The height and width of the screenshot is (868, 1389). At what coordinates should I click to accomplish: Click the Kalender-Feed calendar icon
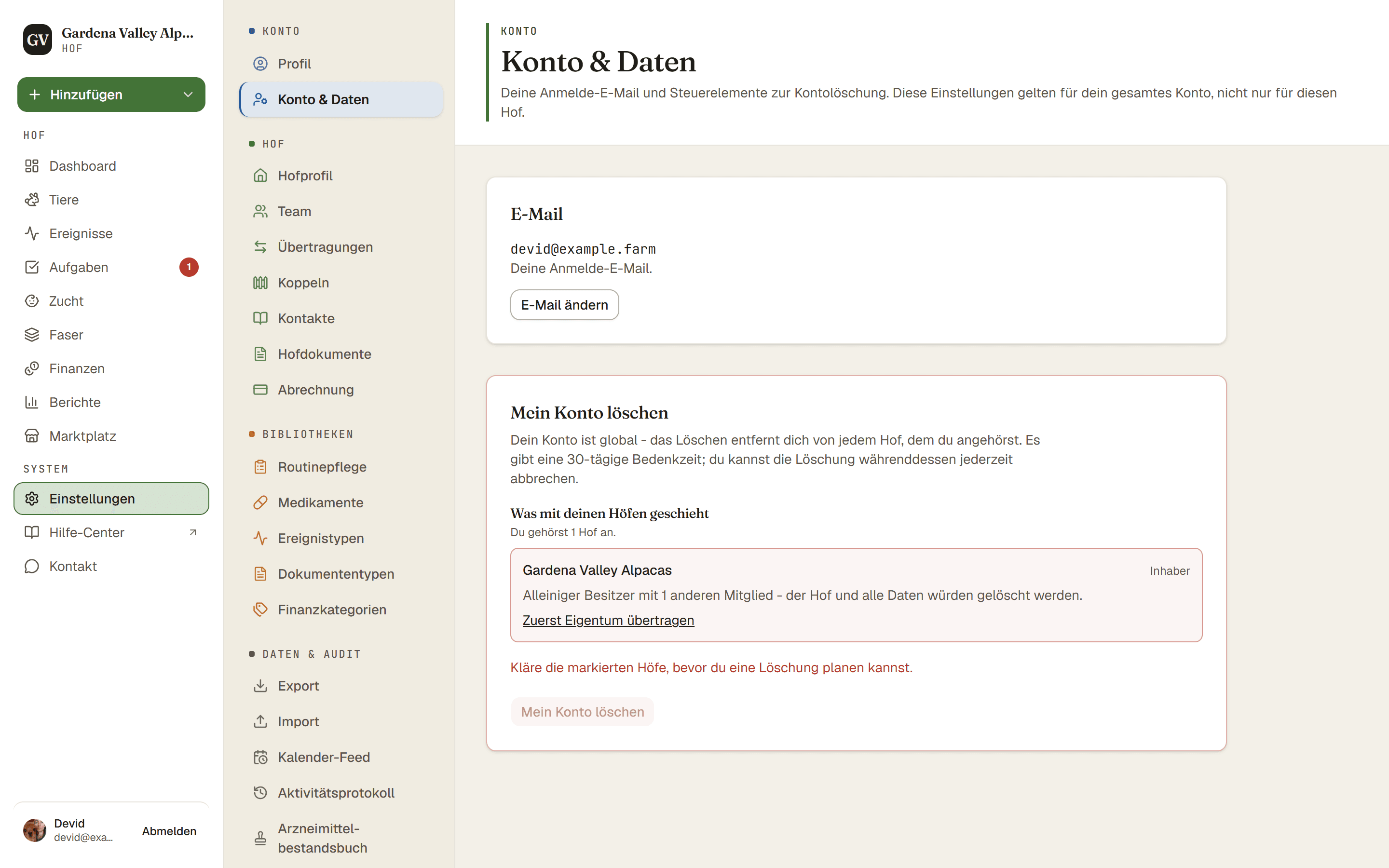pos(260,757)
